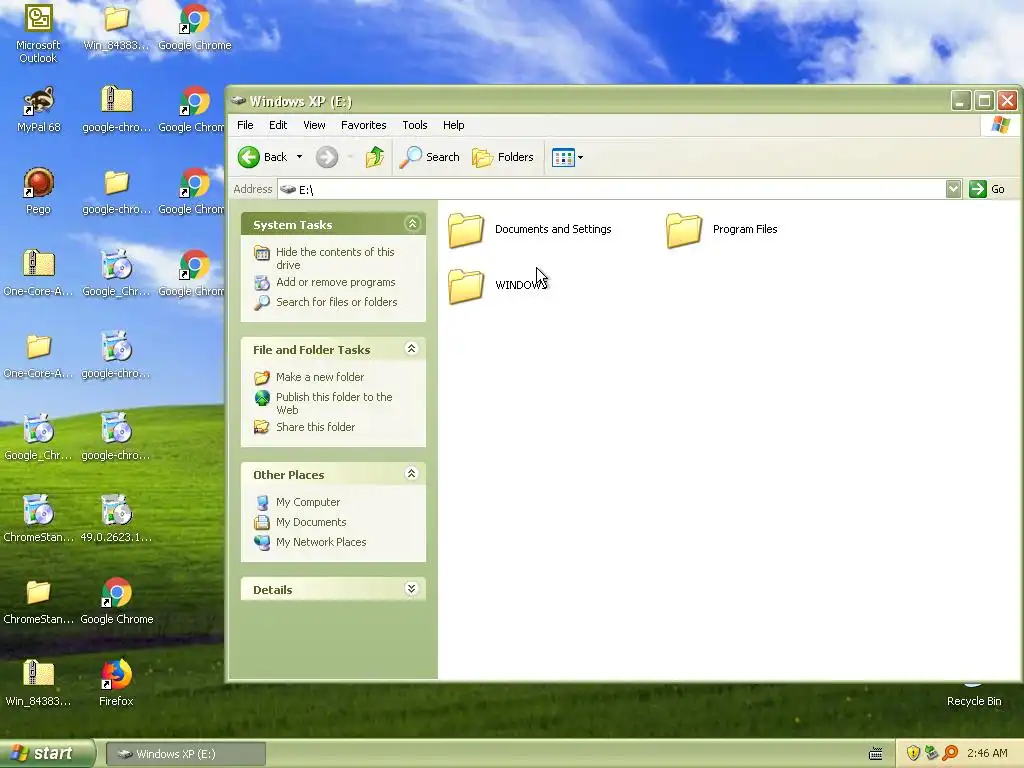Open the Help menu
The image size is (1024, 768).
[x=454, y=125]
